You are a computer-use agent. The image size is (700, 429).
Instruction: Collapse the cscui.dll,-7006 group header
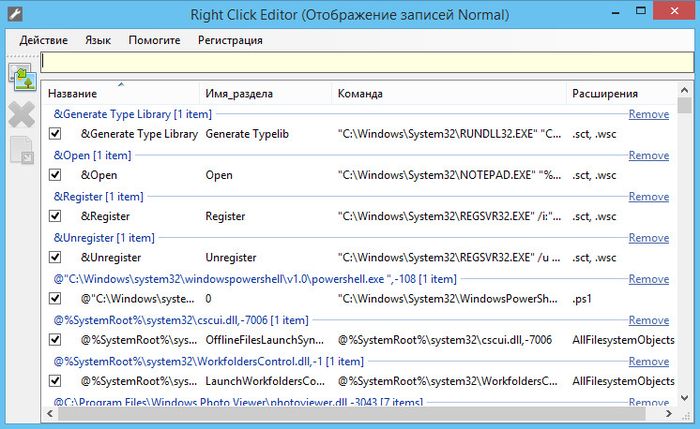166,320
